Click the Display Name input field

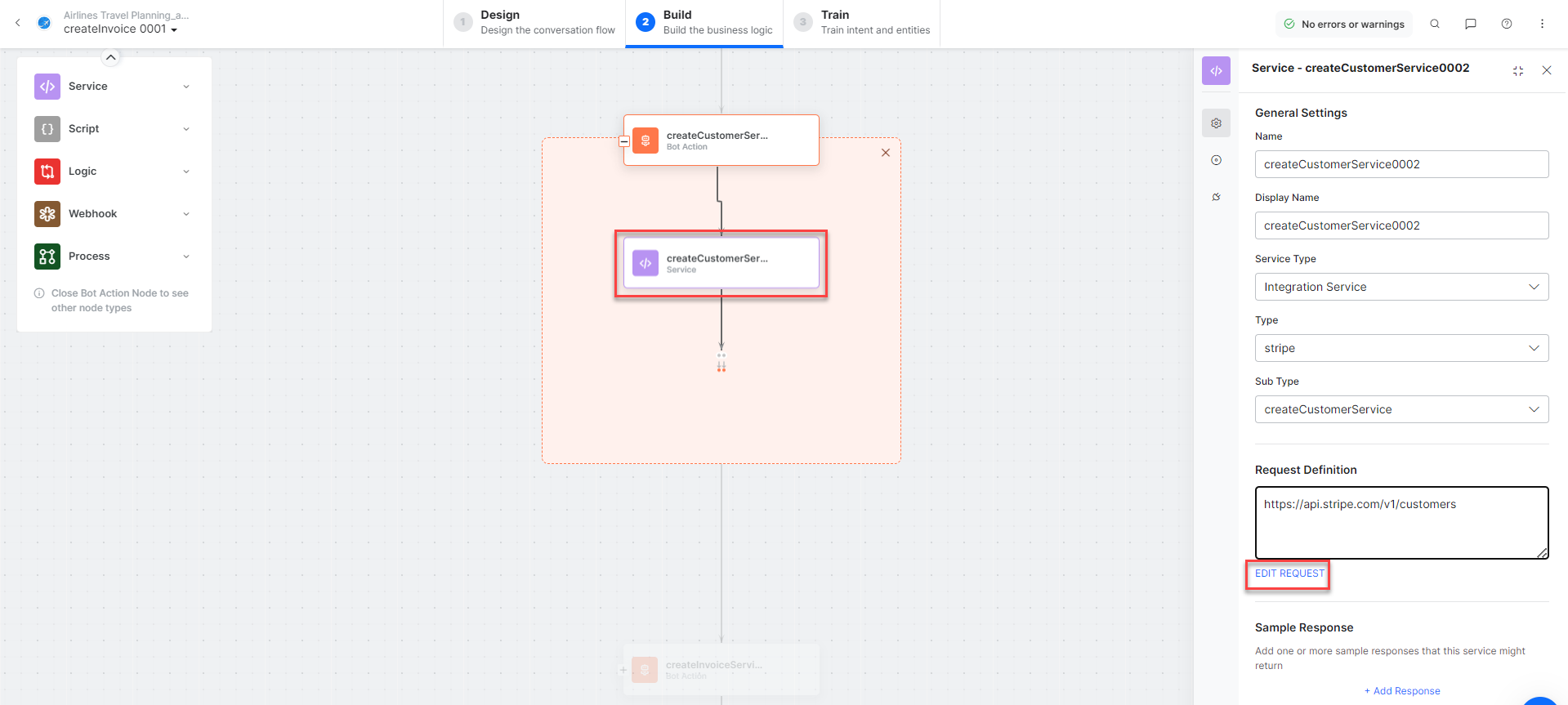(1401, 225)
